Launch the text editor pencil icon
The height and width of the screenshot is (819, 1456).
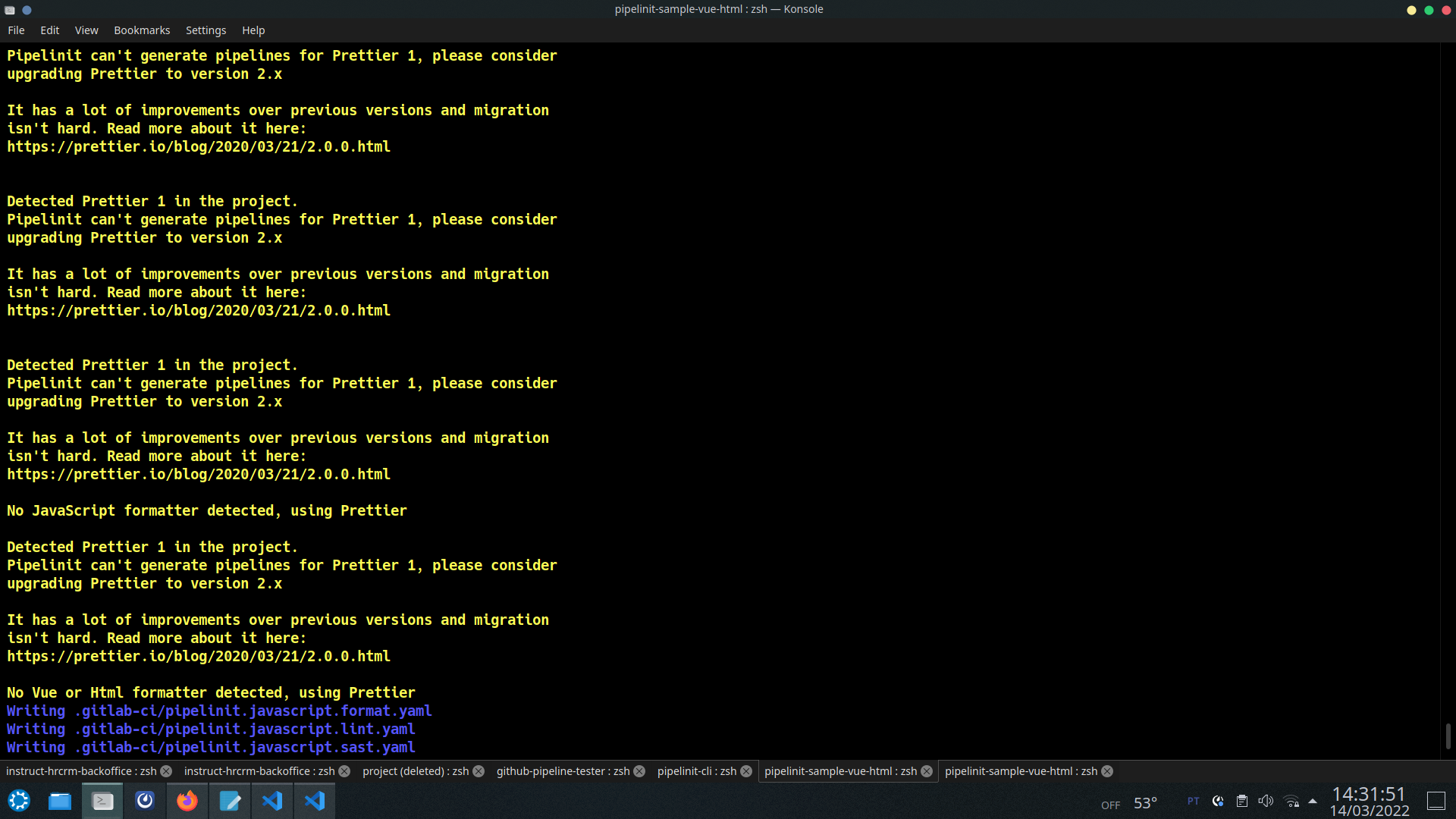[230, 801]
